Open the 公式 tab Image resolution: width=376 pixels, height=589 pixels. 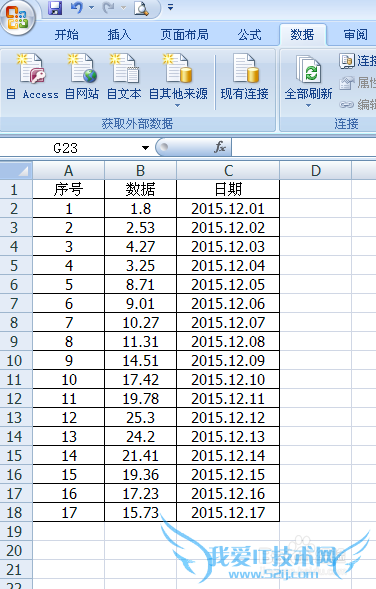tap(249, 35)
